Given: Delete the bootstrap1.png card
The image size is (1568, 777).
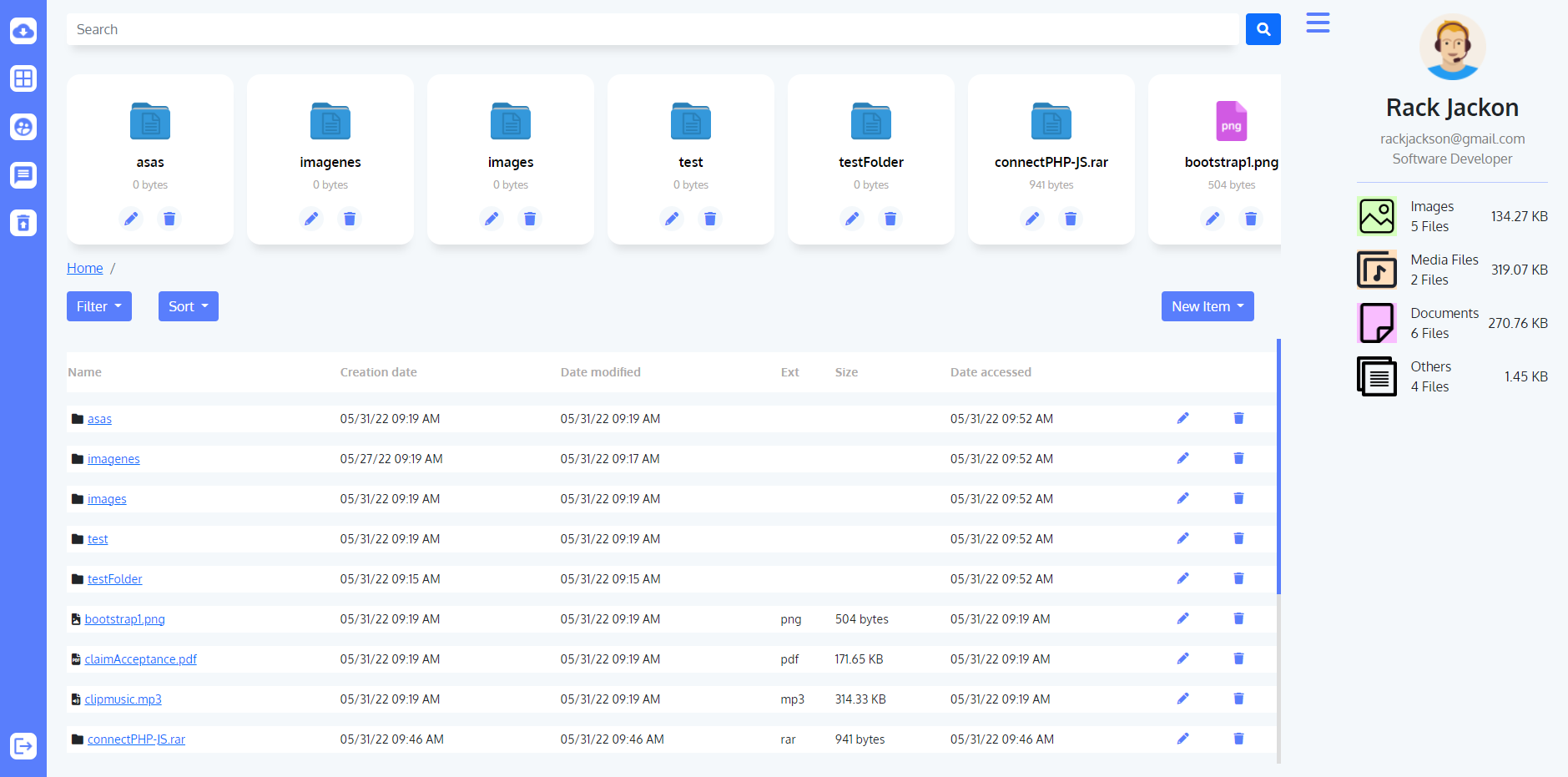Looking at the screenshot, I should pyautogui.click(x=1251, y=219).
